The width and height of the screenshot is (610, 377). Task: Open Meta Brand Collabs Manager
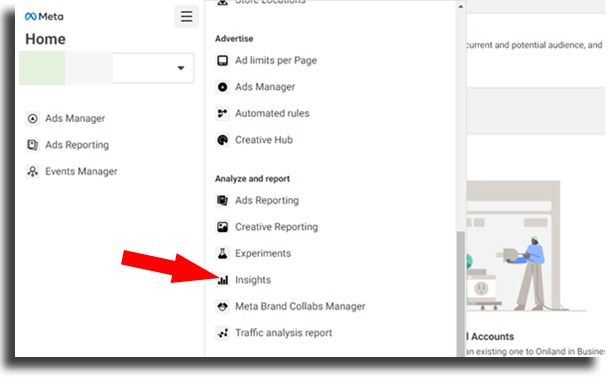tap(300, 306)
